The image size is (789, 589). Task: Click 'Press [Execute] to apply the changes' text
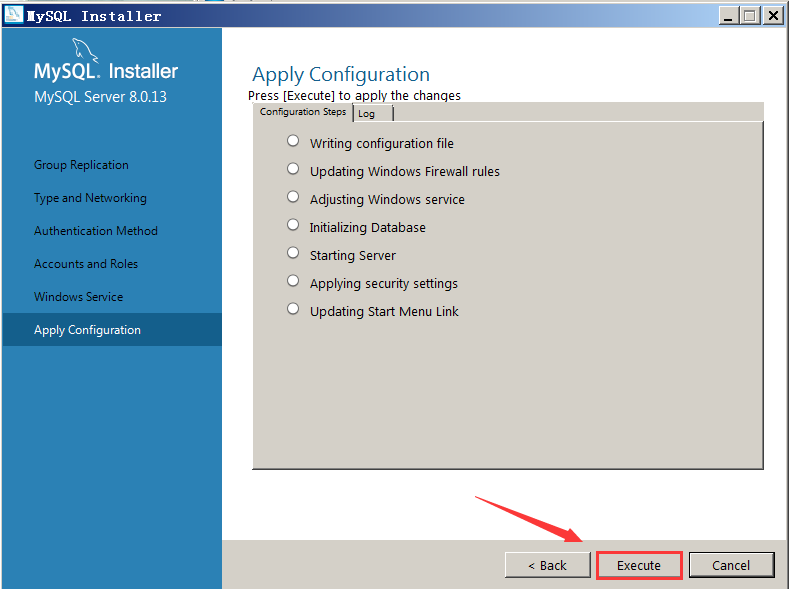point(354,96)
